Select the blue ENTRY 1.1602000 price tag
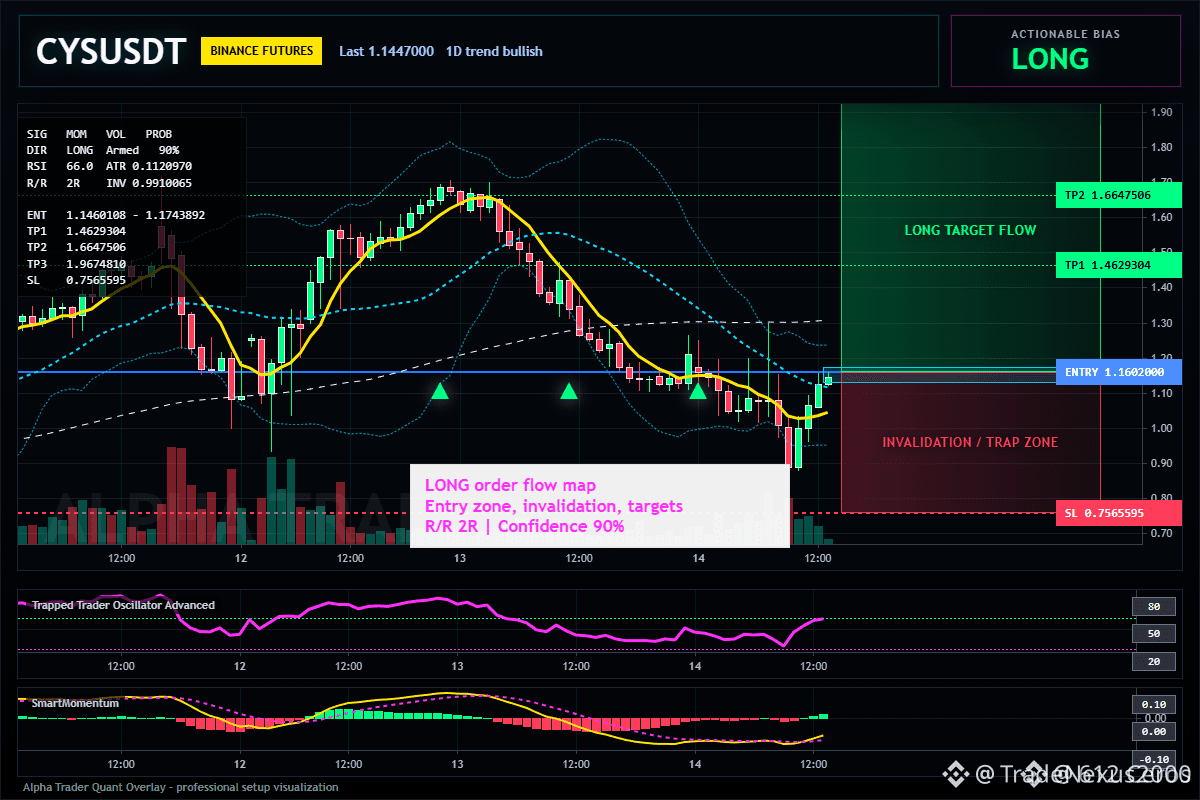The height and width of the screenshot is (800, 1200). click(x=1119, y=372)
